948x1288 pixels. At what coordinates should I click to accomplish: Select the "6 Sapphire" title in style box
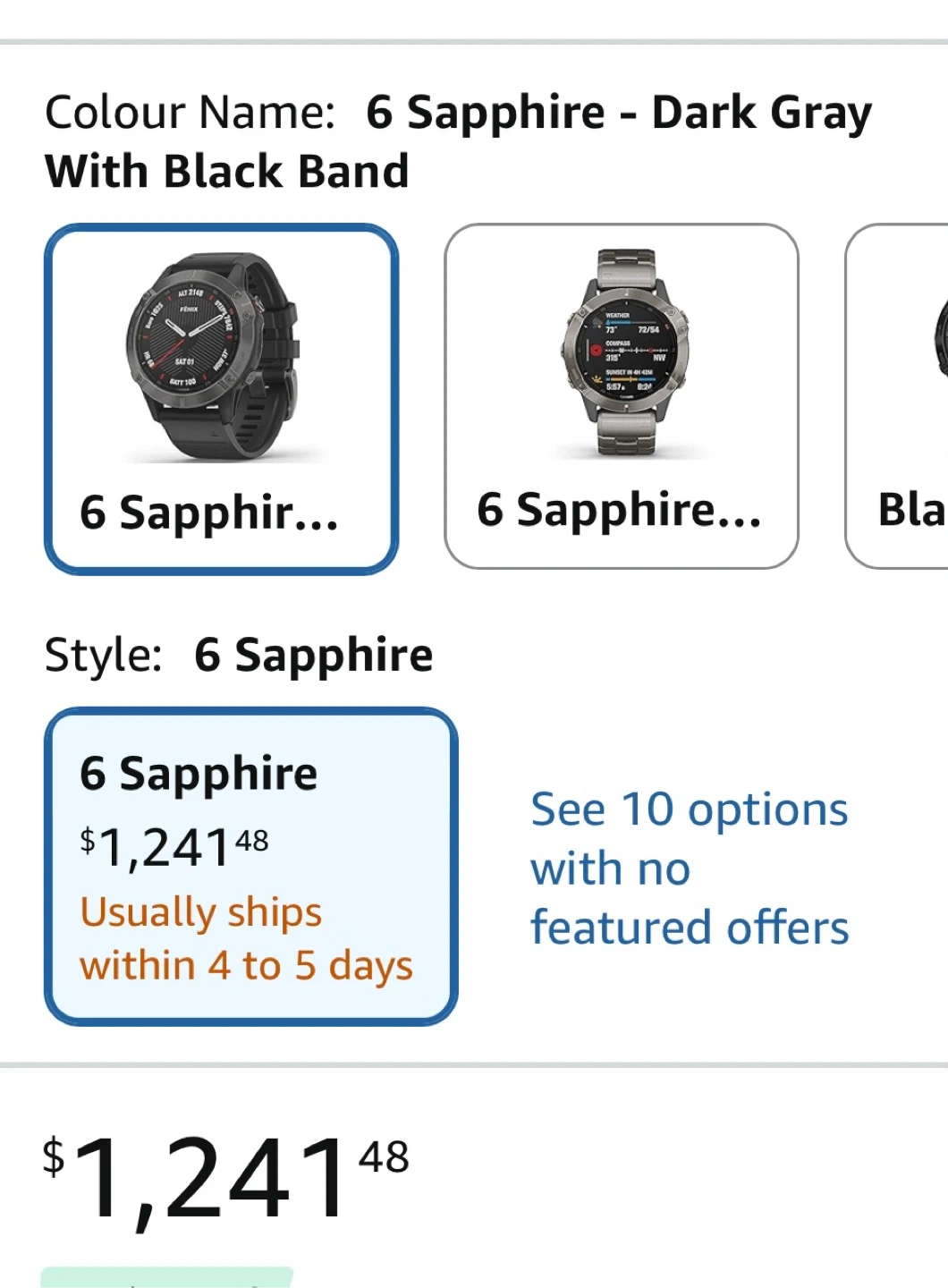[x=199, y=773]
